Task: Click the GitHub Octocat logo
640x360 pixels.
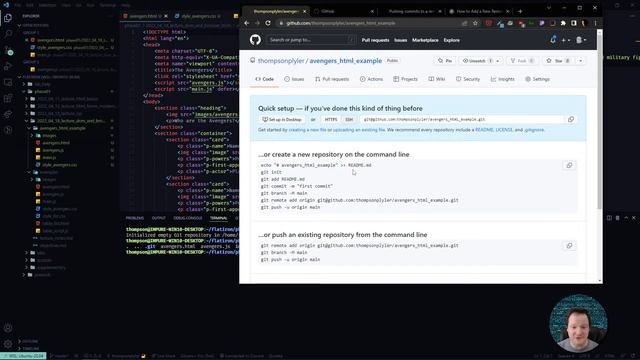Action: tap(255, 40)
